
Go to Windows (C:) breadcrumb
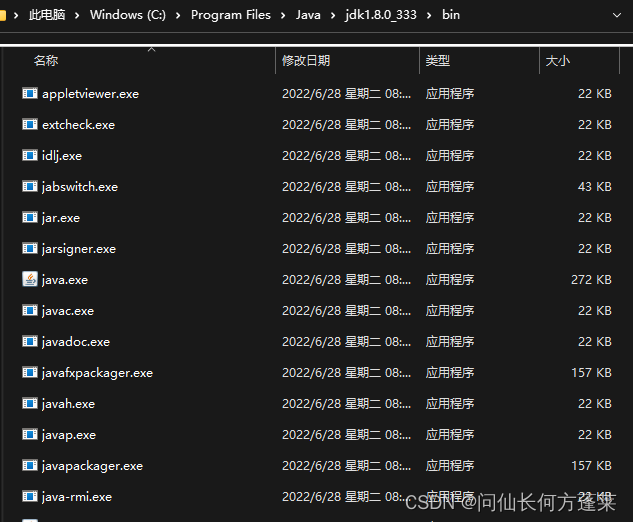128,15
